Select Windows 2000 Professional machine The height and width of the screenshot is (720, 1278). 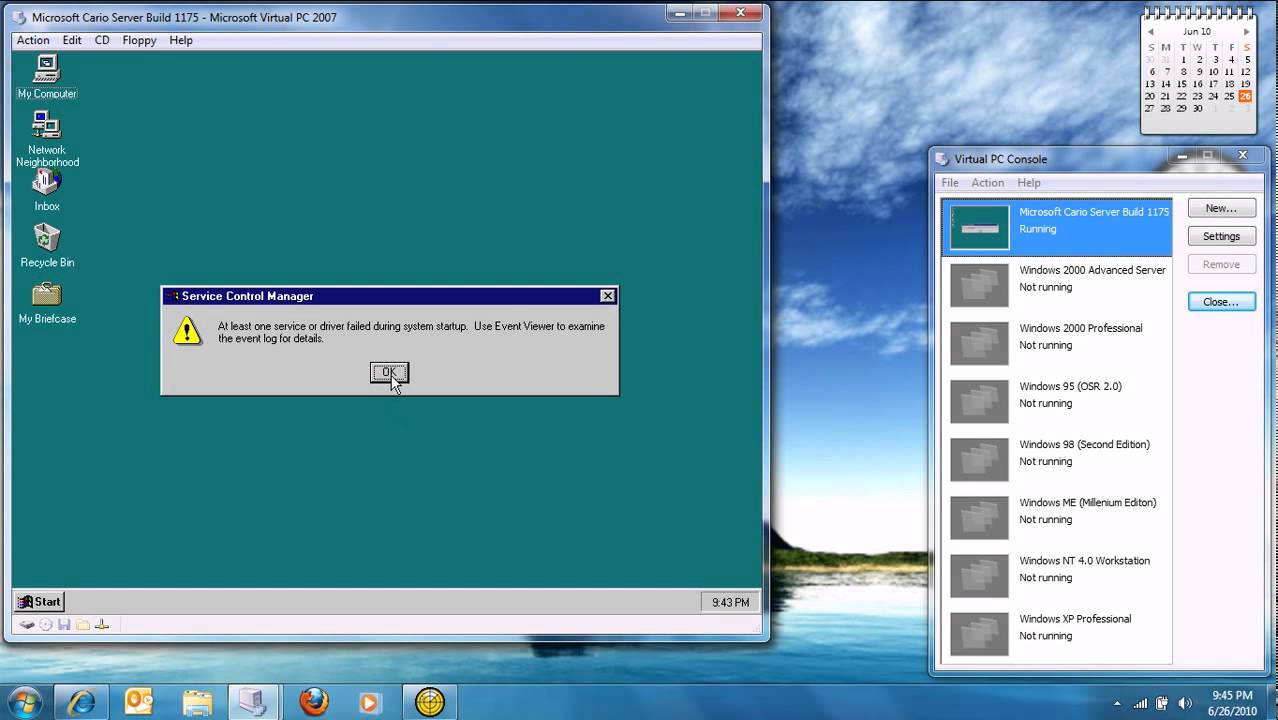click(x=1057, y=344)
